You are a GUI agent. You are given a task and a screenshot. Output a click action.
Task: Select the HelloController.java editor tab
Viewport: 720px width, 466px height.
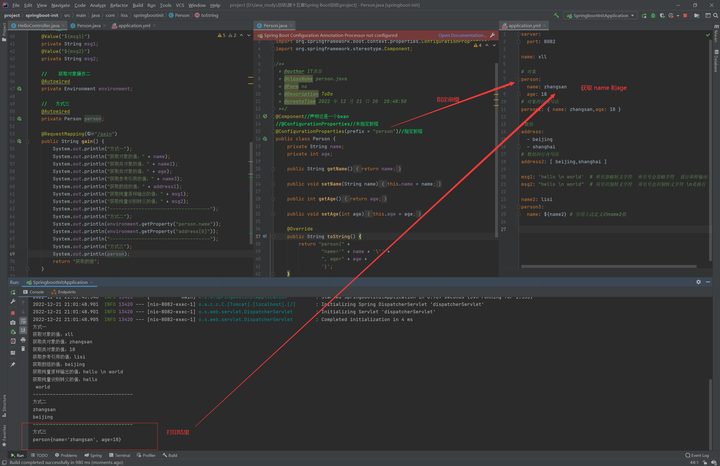click(x=38, y=26)
